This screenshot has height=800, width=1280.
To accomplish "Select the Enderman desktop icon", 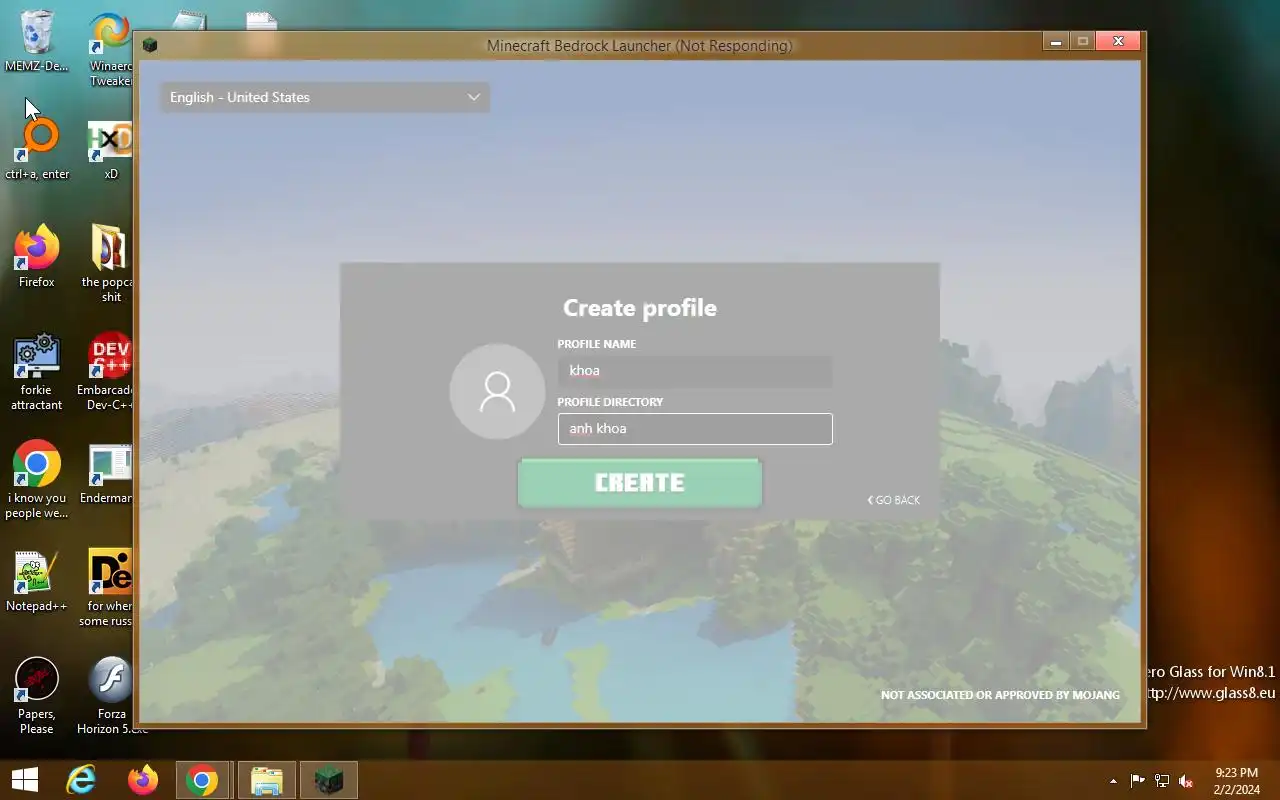I will click(108, 474).
